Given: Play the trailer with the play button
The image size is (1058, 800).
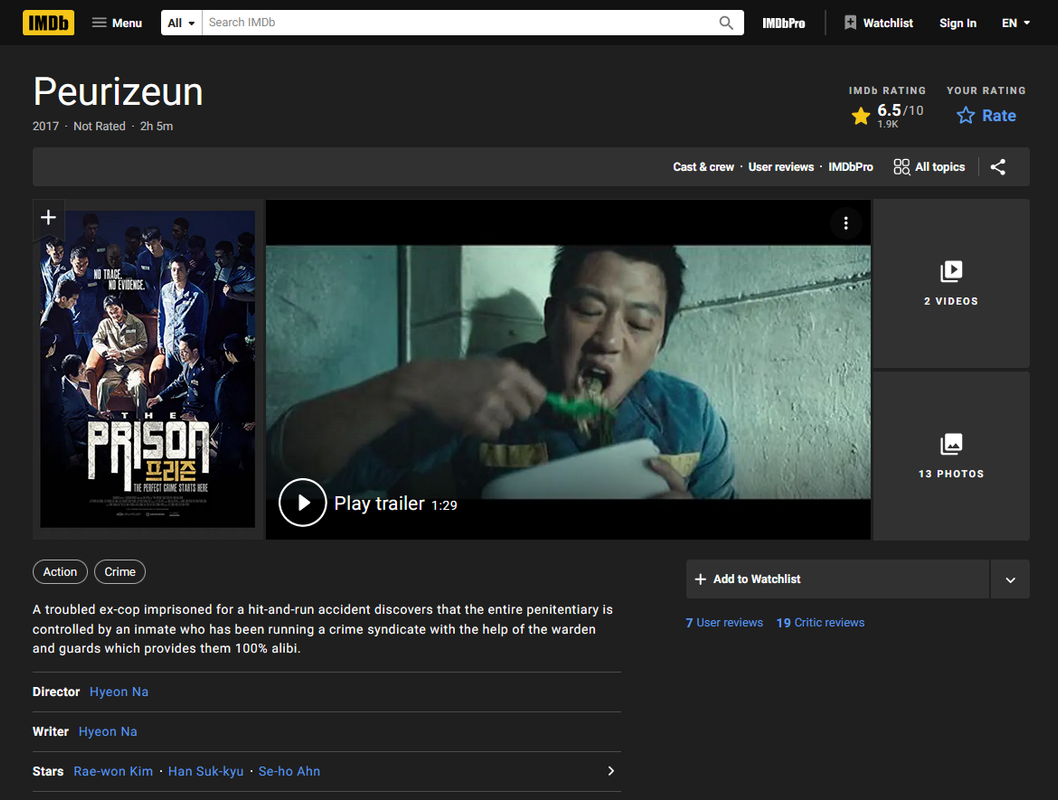Looking at the screenshot, I should [x=302, y=503].
